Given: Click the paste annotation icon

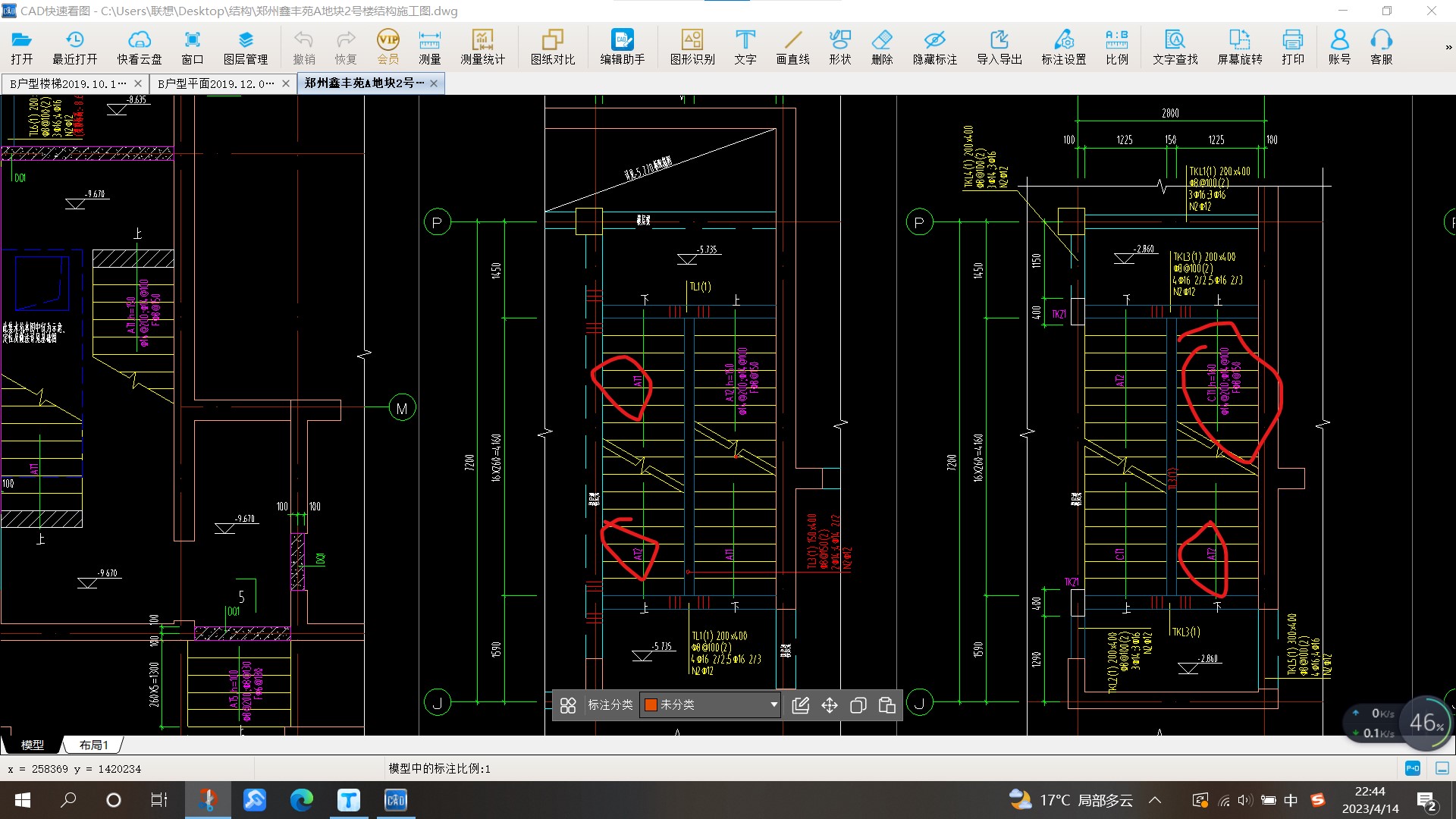Looking at the screenshot, I should pos(887,705).
